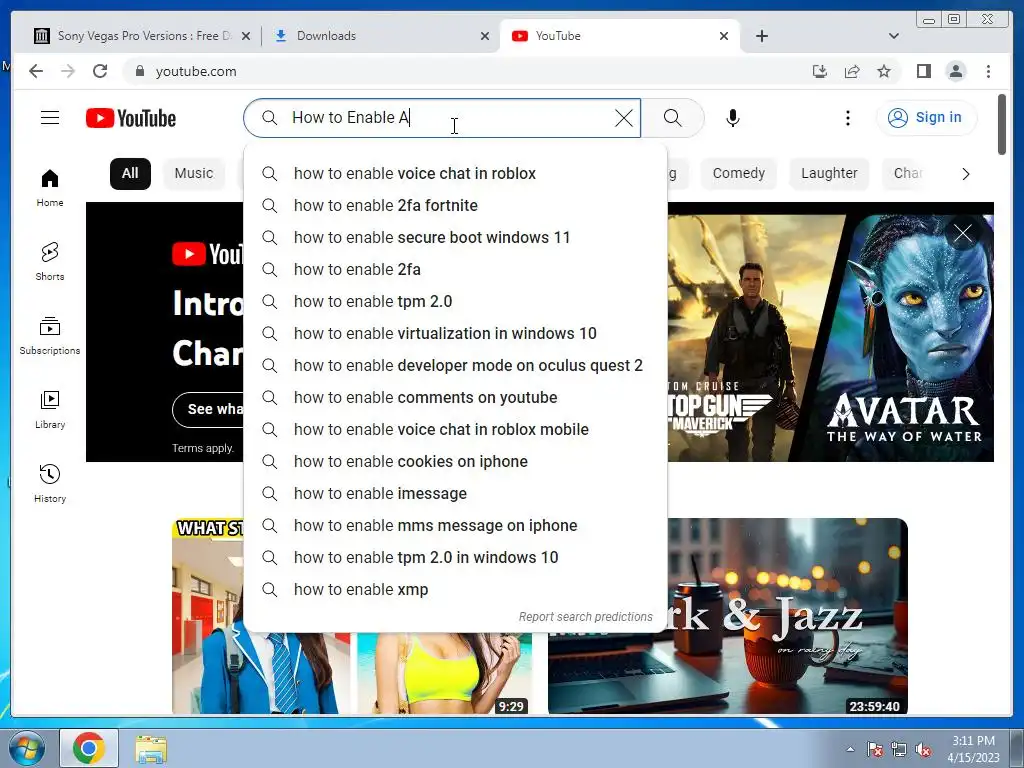Screen dimensions: 1024x768
Task: Open File Explorer from the taskbar
Action: point(151,748)
